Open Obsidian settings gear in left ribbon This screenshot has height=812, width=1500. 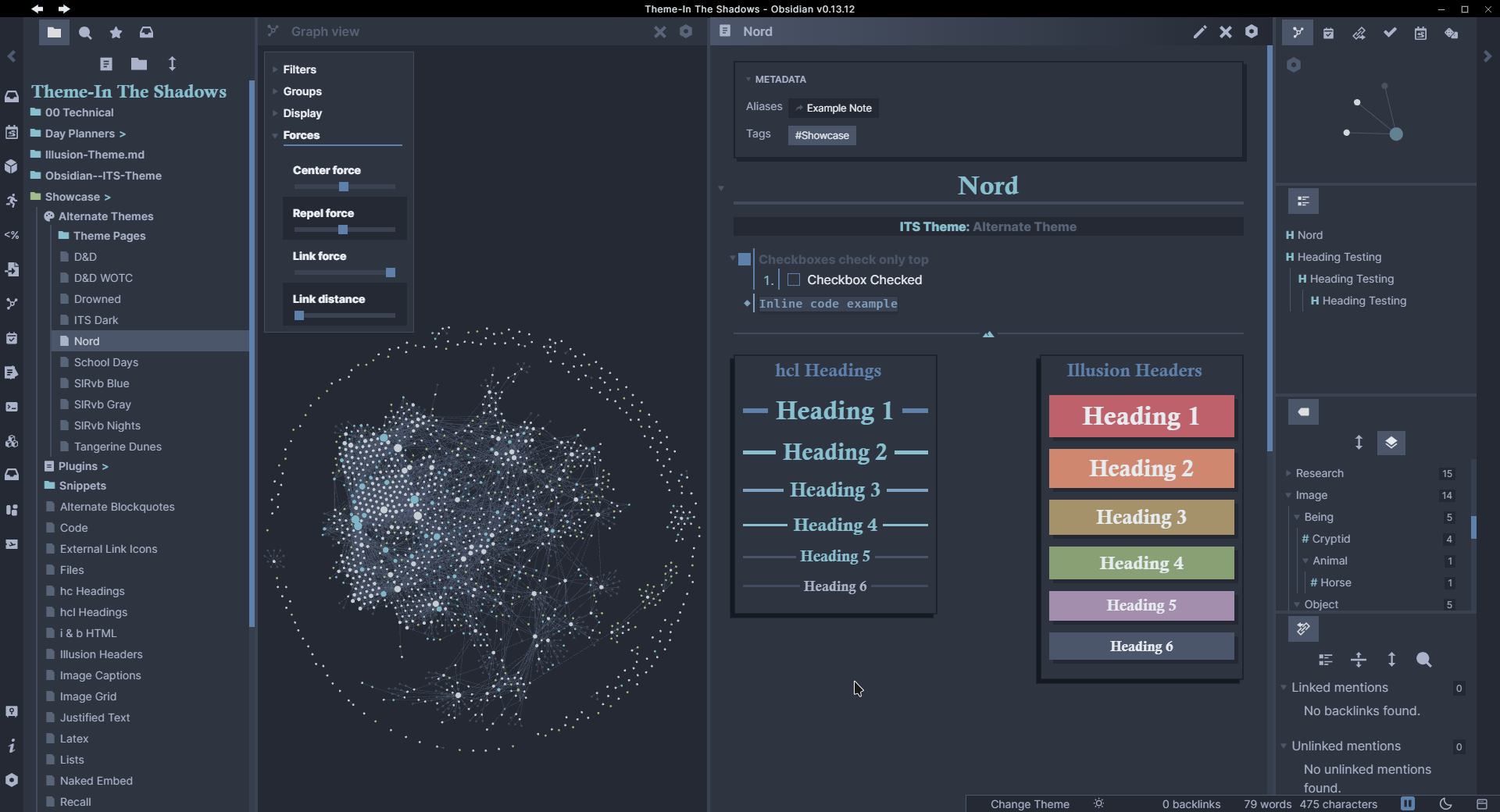point(12,780)
